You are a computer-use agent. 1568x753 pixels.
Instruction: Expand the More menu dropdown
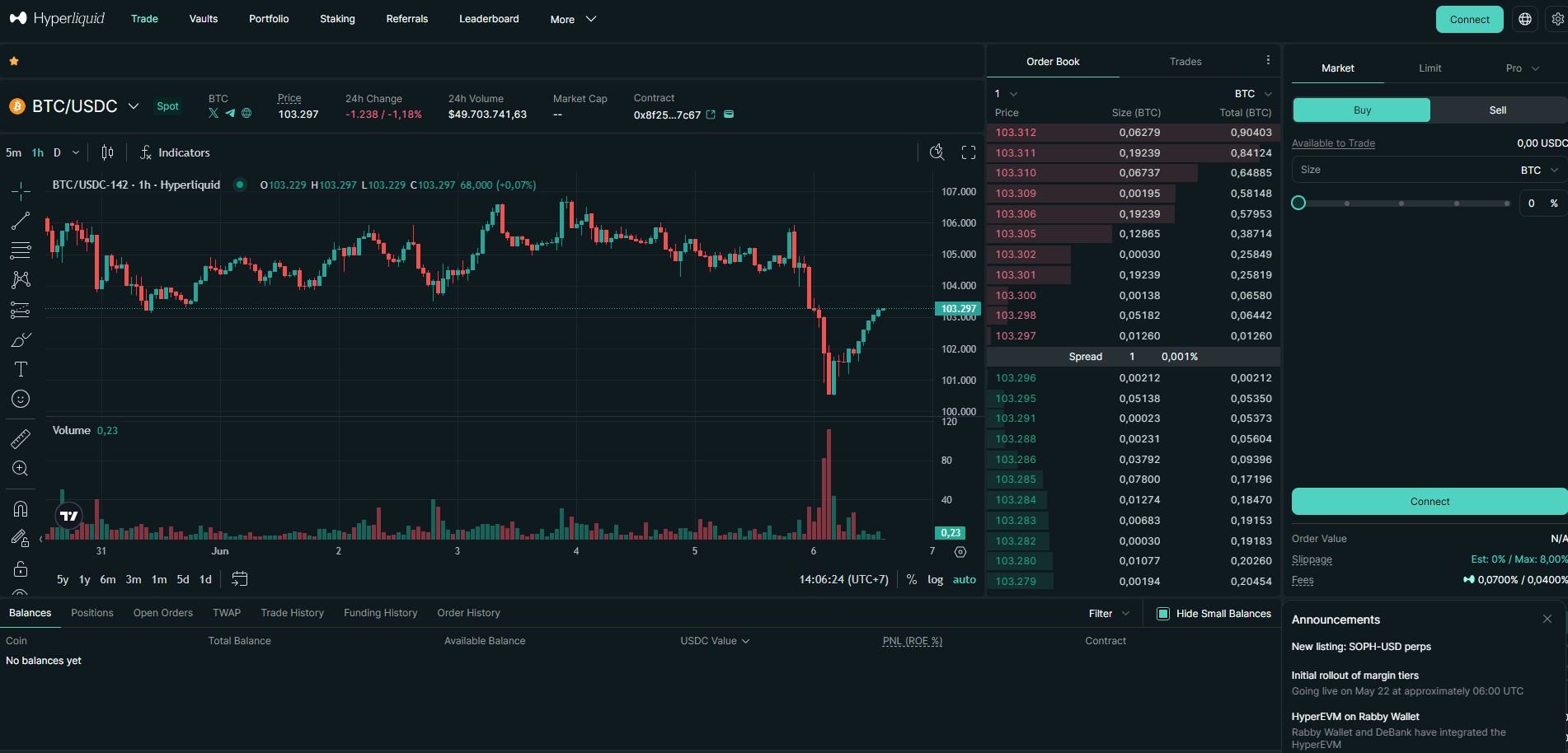point(574,19)
